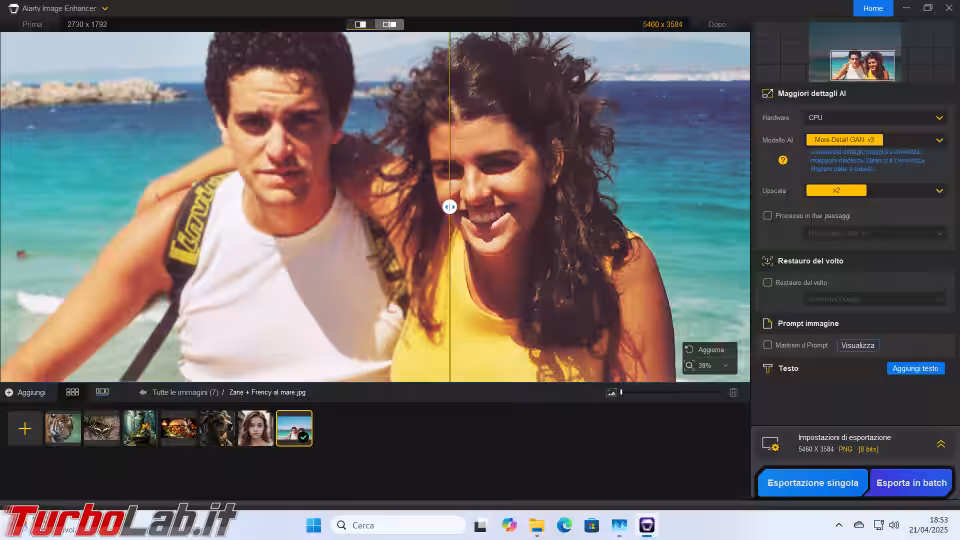The height and width of the screenshot is (540, 960).
Task: Click the Testo T icon
Action: pos(767,369)
